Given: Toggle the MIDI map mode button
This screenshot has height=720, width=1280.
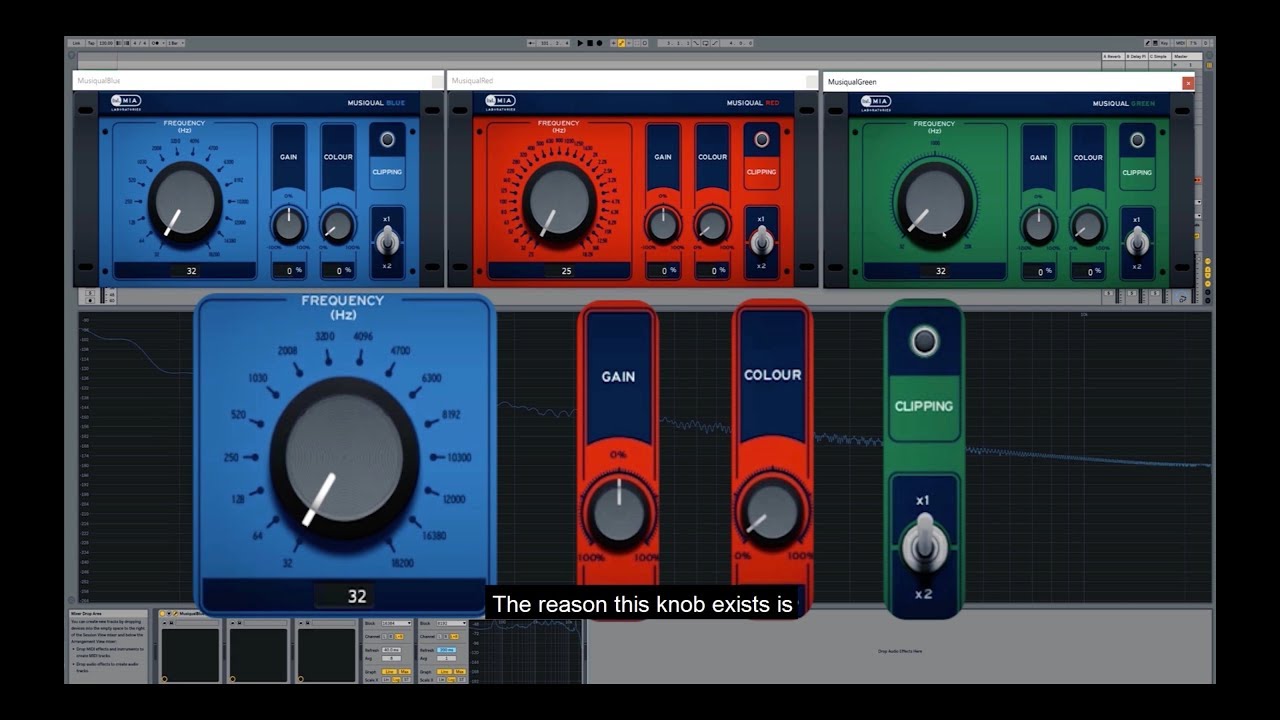Looking at the screenshot, I should (x=1180, y=43).
